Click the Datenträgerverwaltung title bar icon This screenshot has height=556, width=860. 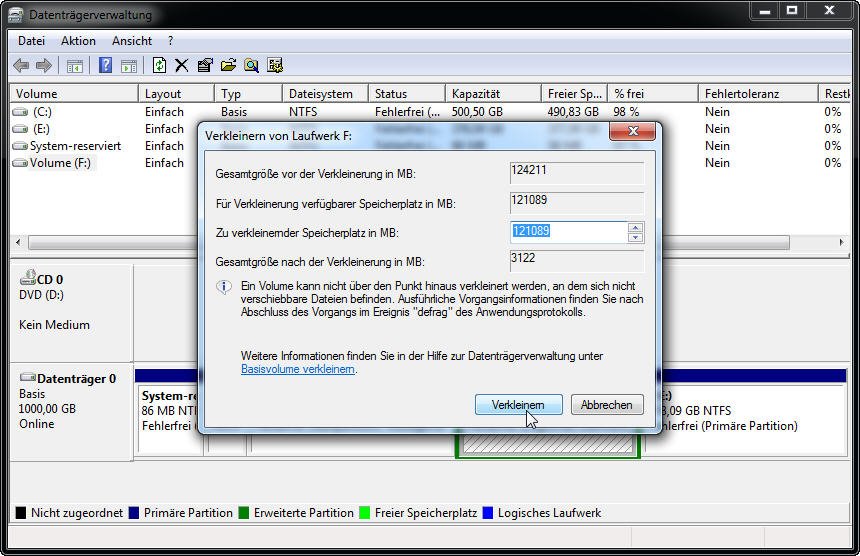click(x=15, y=15)
